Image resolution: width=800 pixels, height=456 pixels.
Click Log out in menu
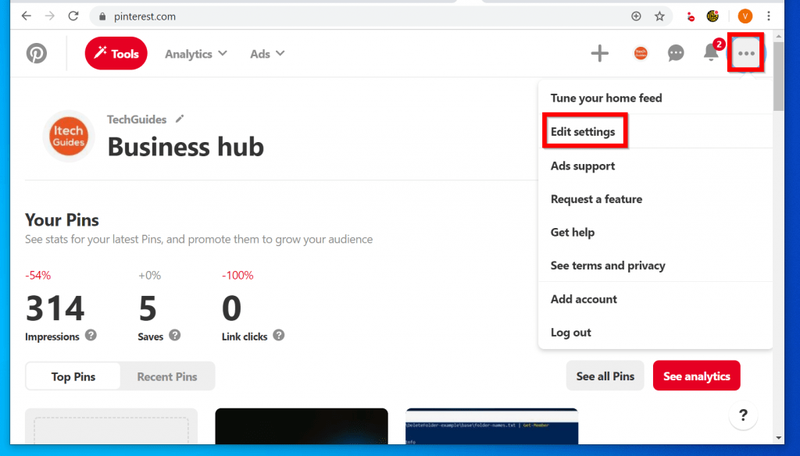[x=570, y=332]
